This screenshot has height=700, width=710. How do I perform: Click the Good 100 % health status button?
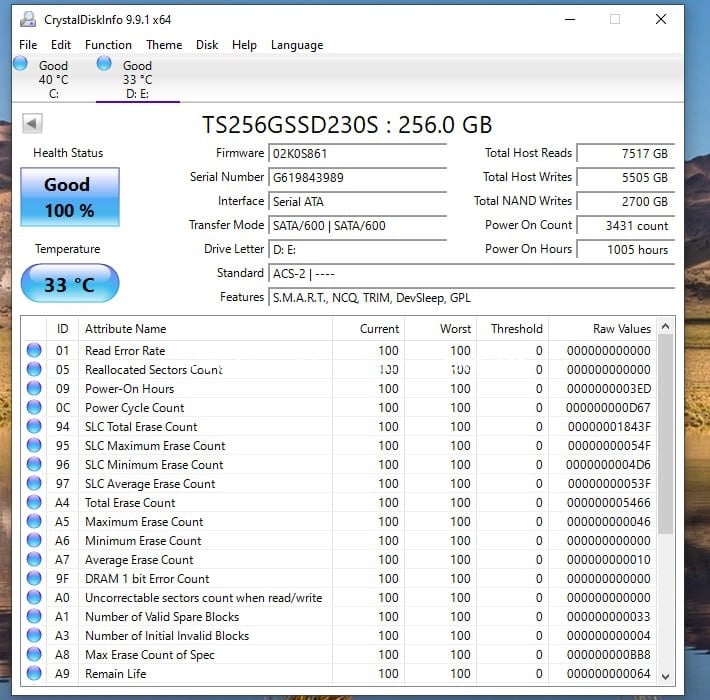click(70, 197)
